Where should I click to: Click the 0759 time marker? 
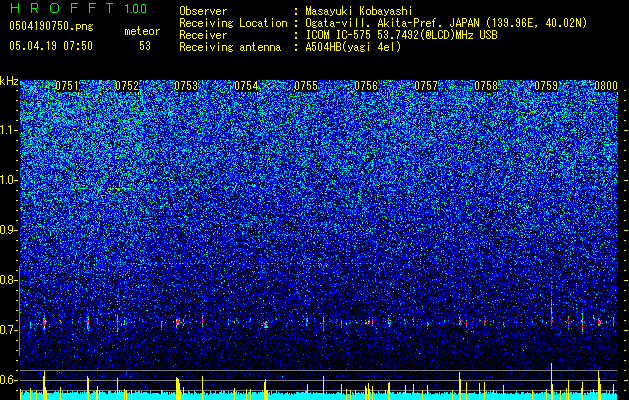tap(546, 86)
